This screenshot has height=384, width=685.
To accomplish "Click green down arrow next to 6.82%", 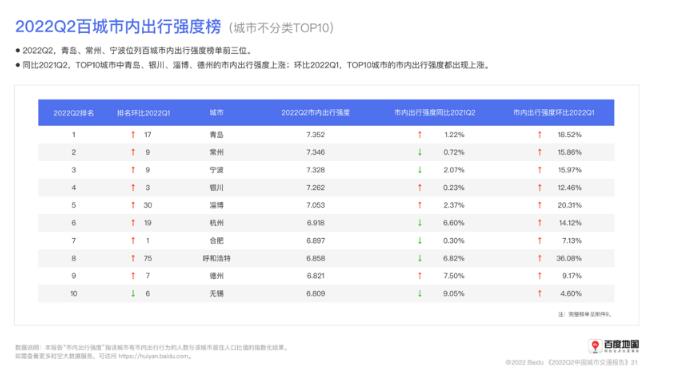I will click(420, 258).
